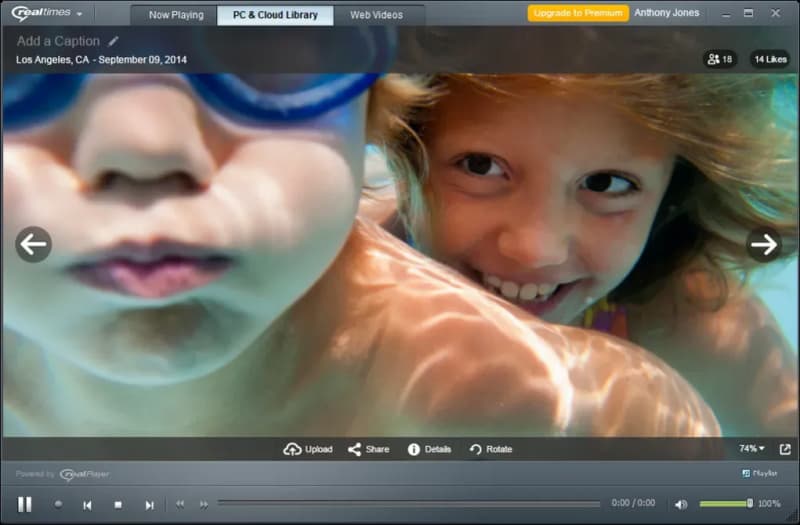Advance to next photo arrow
Screen dimensions: 800x525
click(x=764, y=244)
